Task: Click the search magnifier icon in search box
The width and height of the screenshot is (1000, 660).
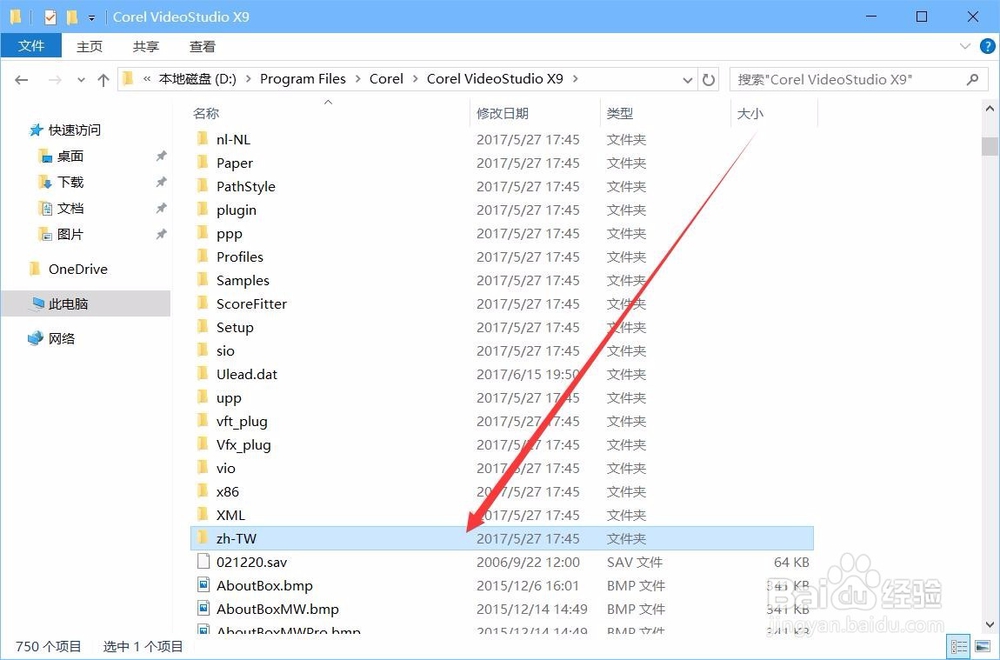Action: [972, 79]
